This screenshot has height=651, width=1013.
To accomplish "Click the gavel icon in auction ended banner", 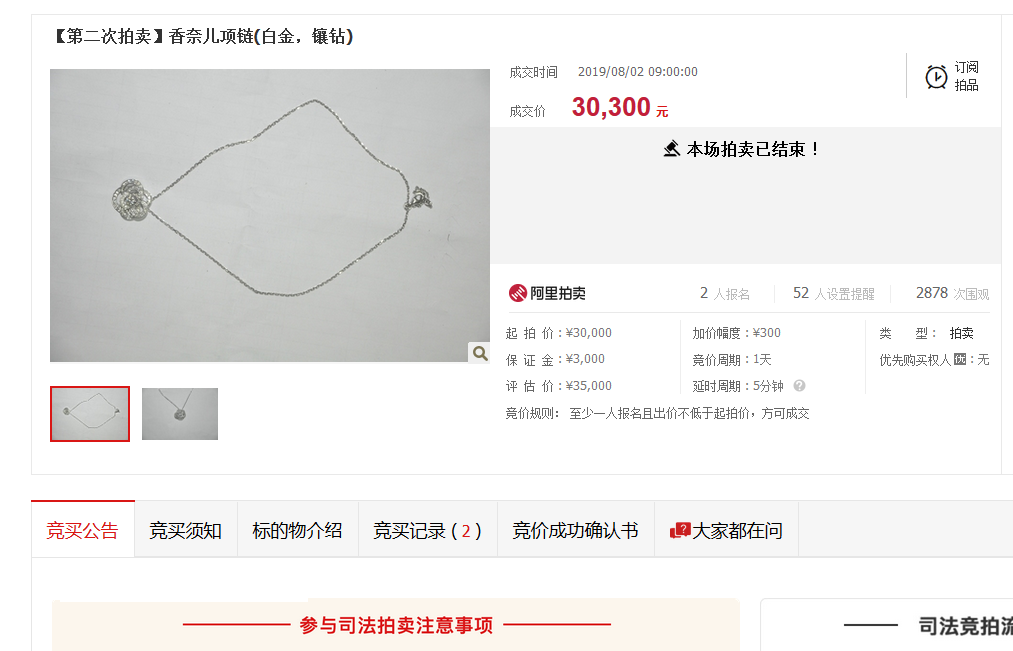I will (672, 149).
